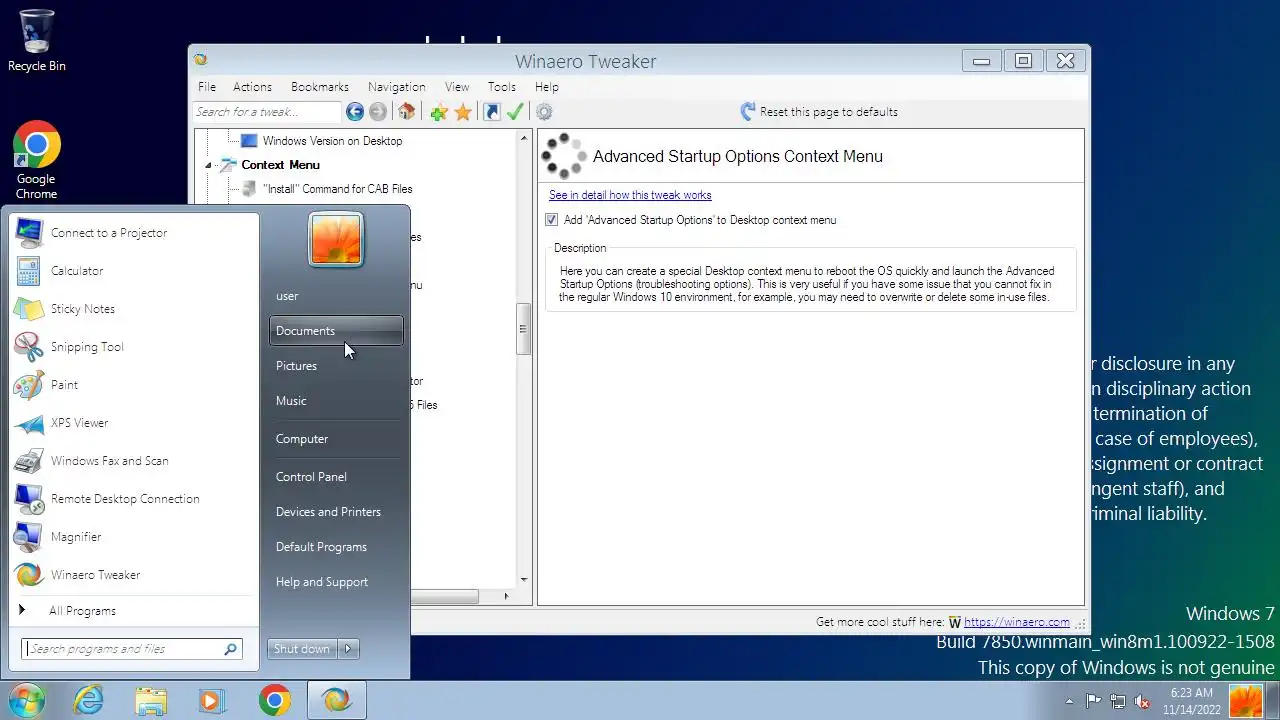Show hidden tray icons arrow

coord(1069,701)
